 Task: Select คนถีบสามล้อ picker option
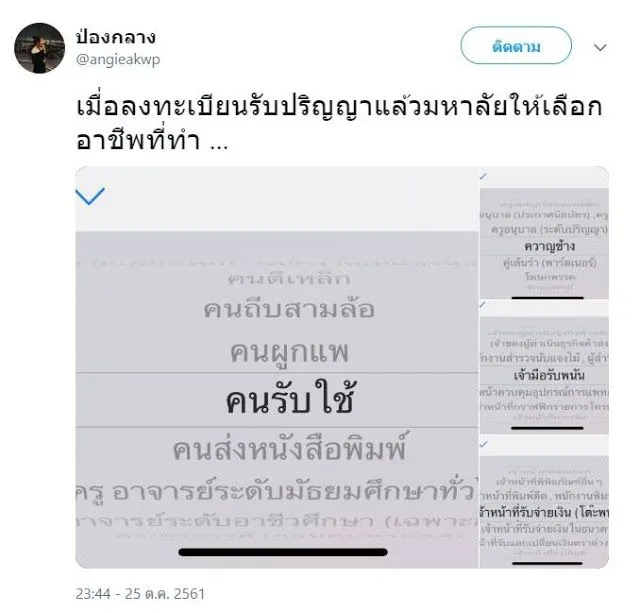pyautogui.click(x=289, y=309)
